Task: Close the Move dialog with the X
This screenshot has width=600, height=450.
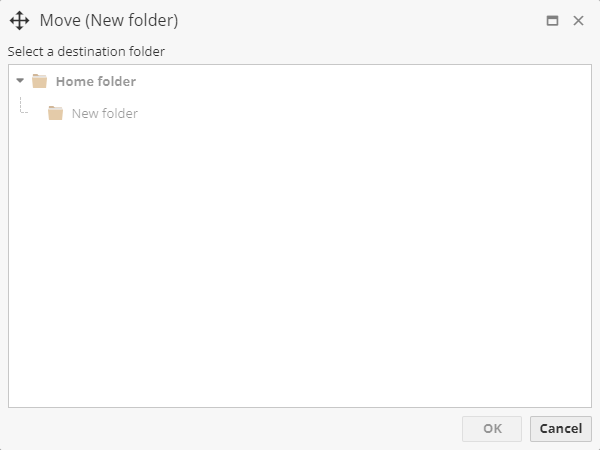Action: [578, 20]
